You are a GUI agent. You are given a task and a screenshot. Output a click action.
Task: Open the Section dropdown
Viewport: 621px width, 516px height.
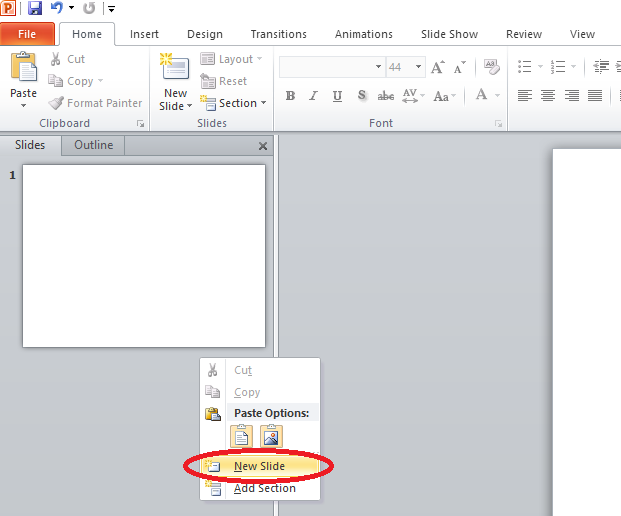point(235,103)
